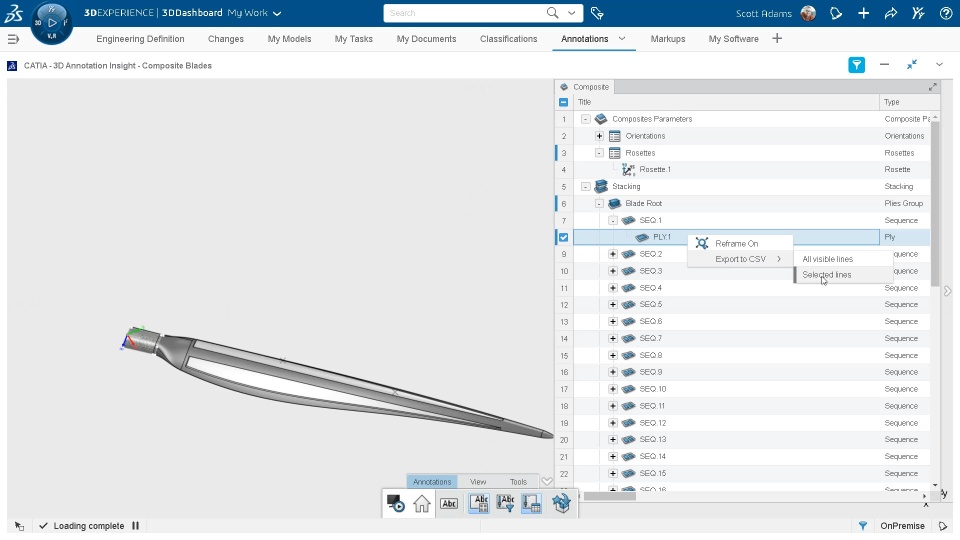The image size is (960, 540).
Task: Uncheck the PLY.1 row checkbox
Action: 563,237
